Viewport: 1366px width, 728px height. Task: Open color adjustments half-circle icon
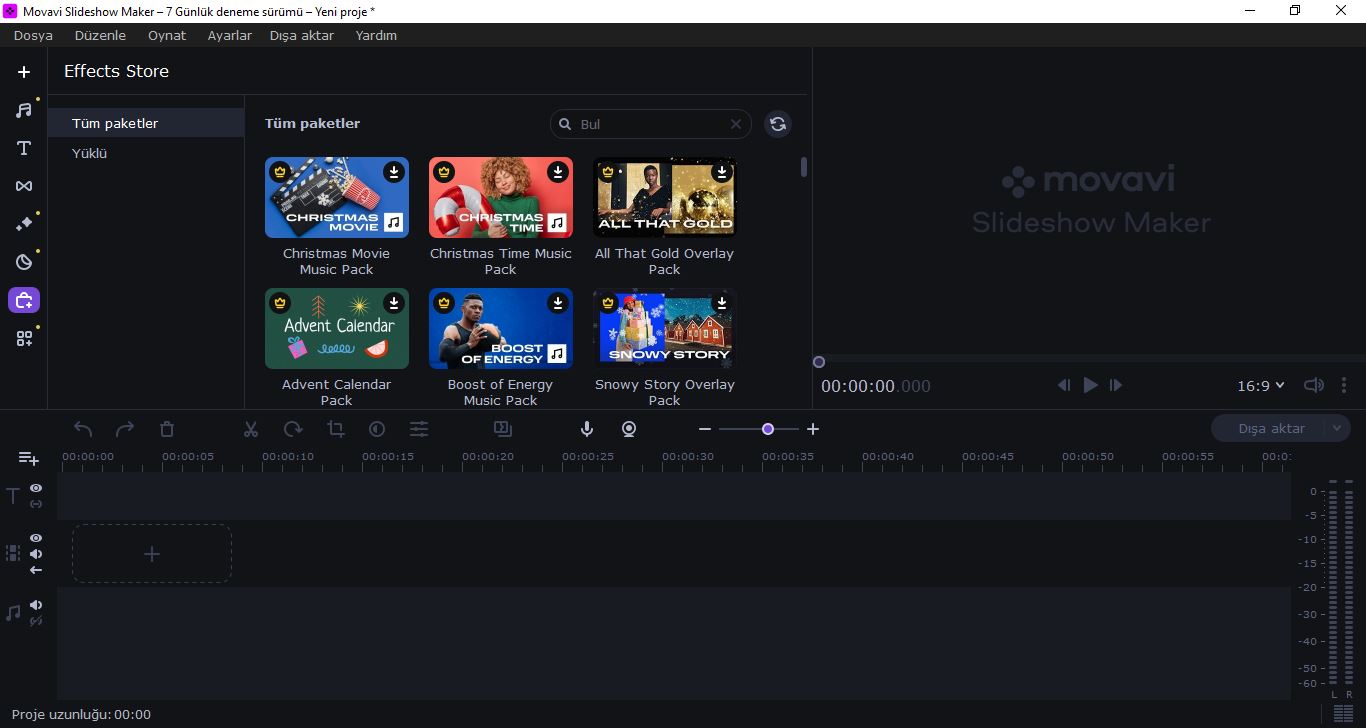click(x=377, y=429)
